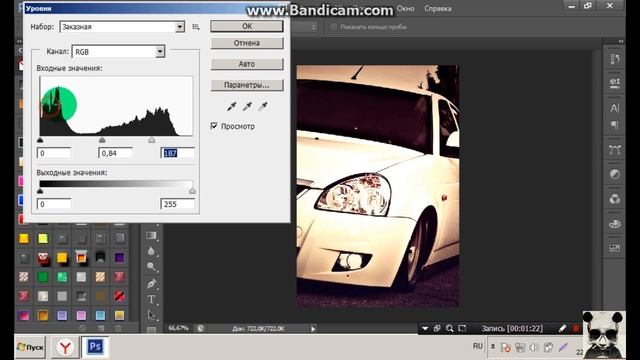
Task: Click the delete style trash icon
Action: pyautogui.click(x=118, y=328)
